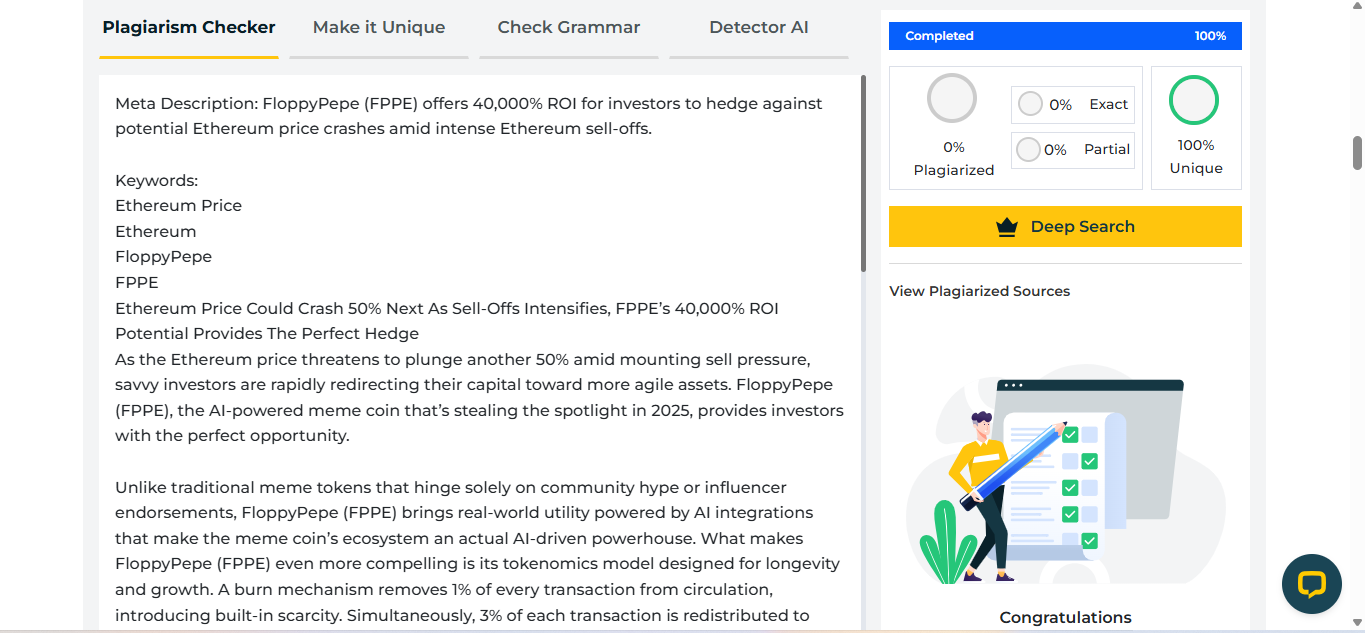Switch to the Plagiarism Checker tab
Viewport: 1365px width, 633px height.
click(x=189, y=28)
